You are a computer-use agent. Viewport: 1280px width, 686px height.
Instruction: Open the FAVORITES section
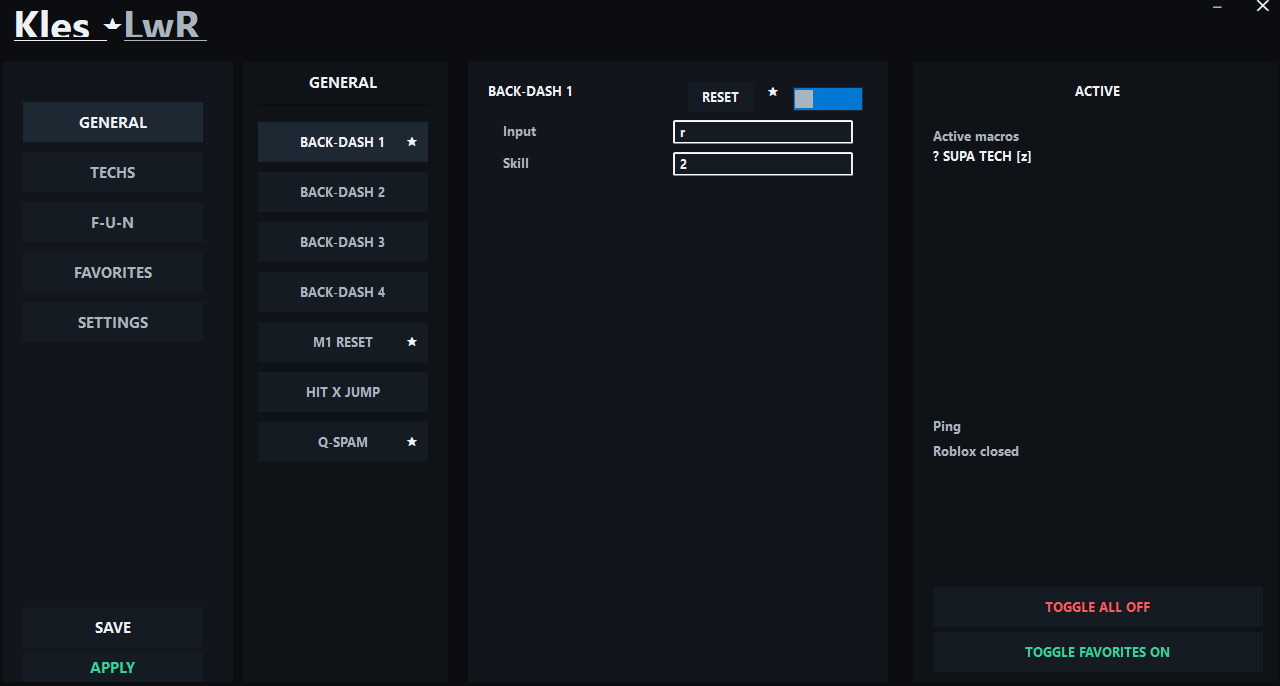112,272
